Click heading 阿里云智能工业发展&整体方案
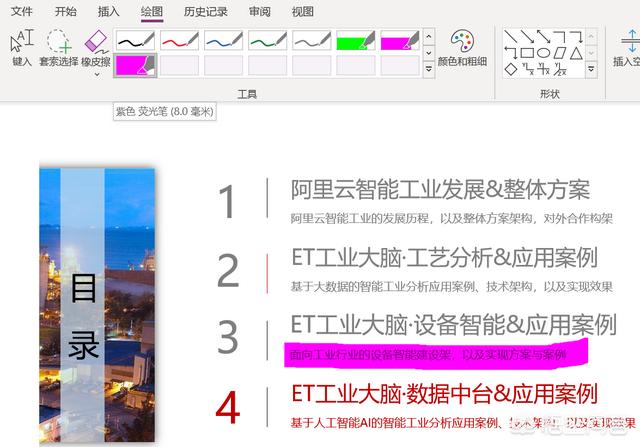Viewport: 640px width, 447px height. [x=440, y=190]
